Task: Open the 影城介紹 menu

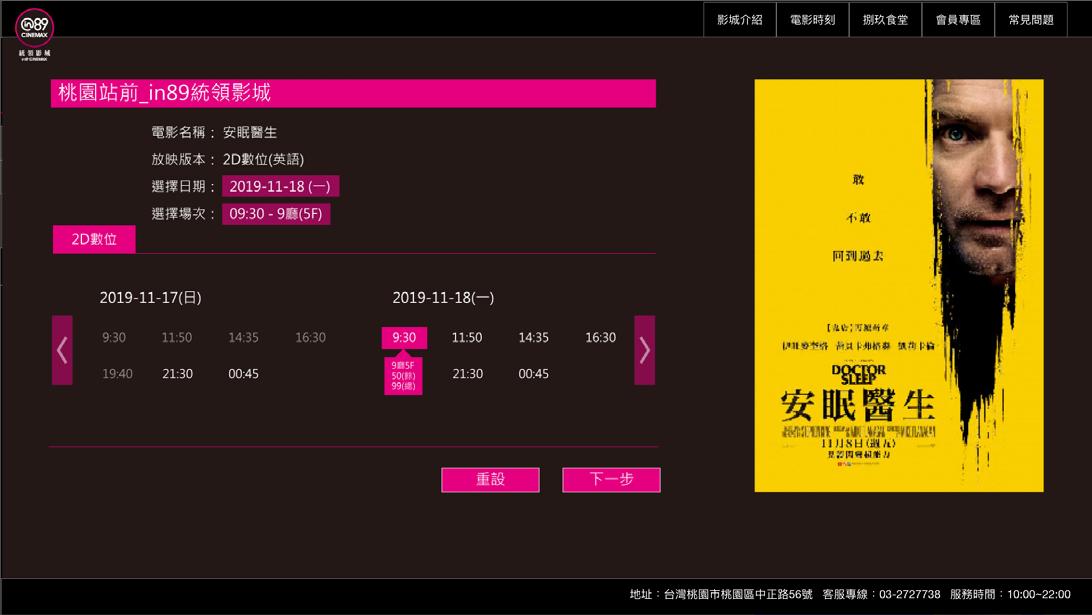Action: pyautogui.click(x=740, y=20)
